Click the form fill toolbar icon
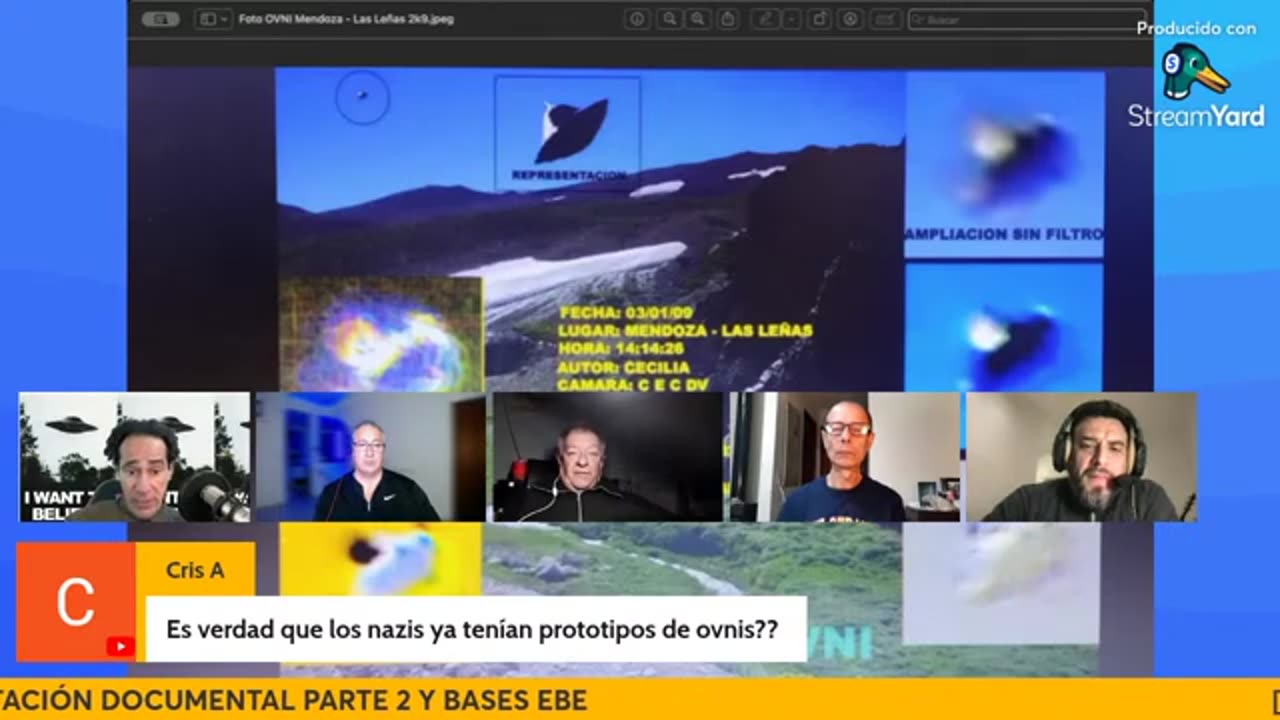The width and height of the screenshot is (1280, 720). [885, 19]
